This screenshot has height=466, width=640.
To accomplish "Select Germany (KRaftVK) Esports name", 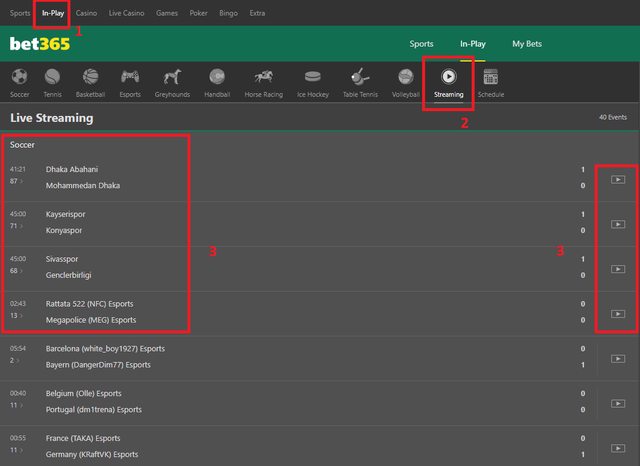I will pyautogui.click(x=92, y=455).
